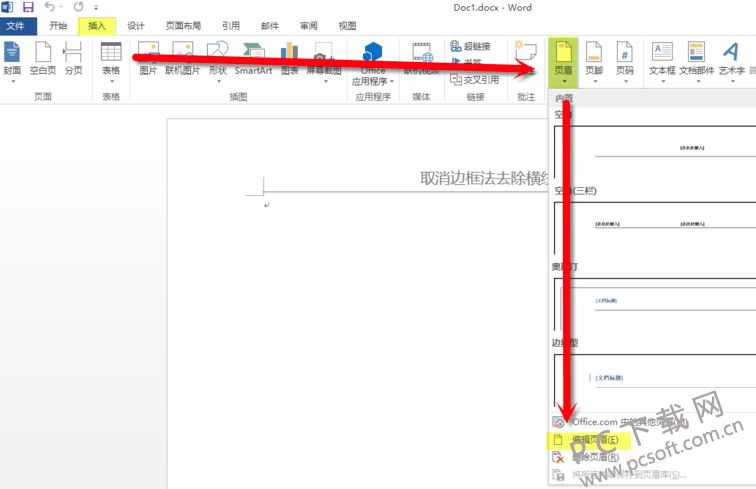Screen dimensions: 756x489
Task: Insert a 超链接 hyperlink
Action: 470,46
